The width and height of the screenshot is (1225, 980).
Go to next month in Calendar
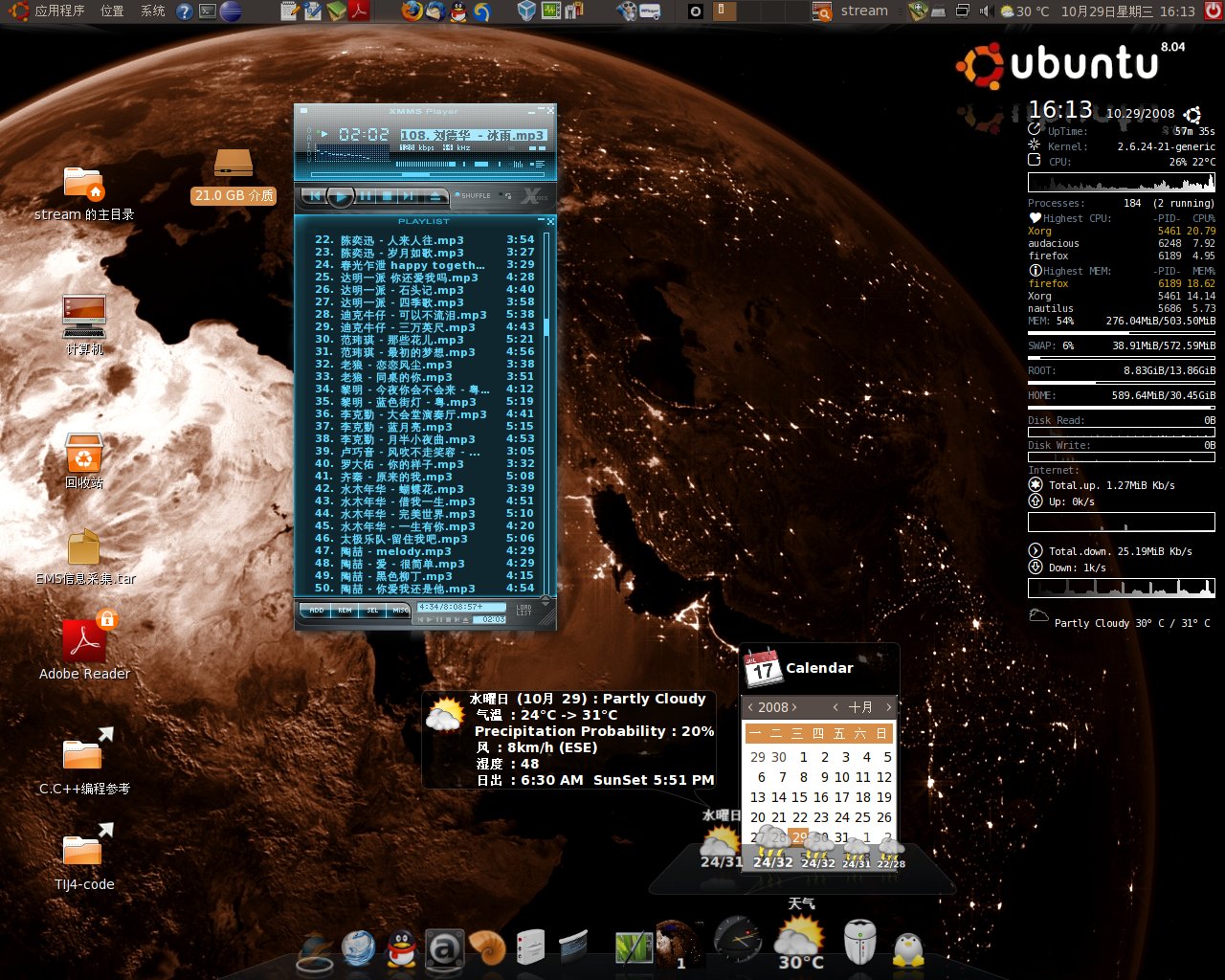888,707
